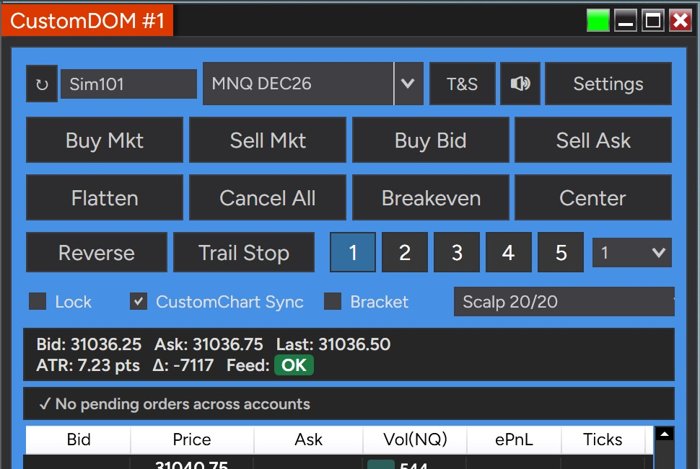Viewport: 700px width, 469px height.
Task: Flatten the current position
Action: [x=104, y=198]
